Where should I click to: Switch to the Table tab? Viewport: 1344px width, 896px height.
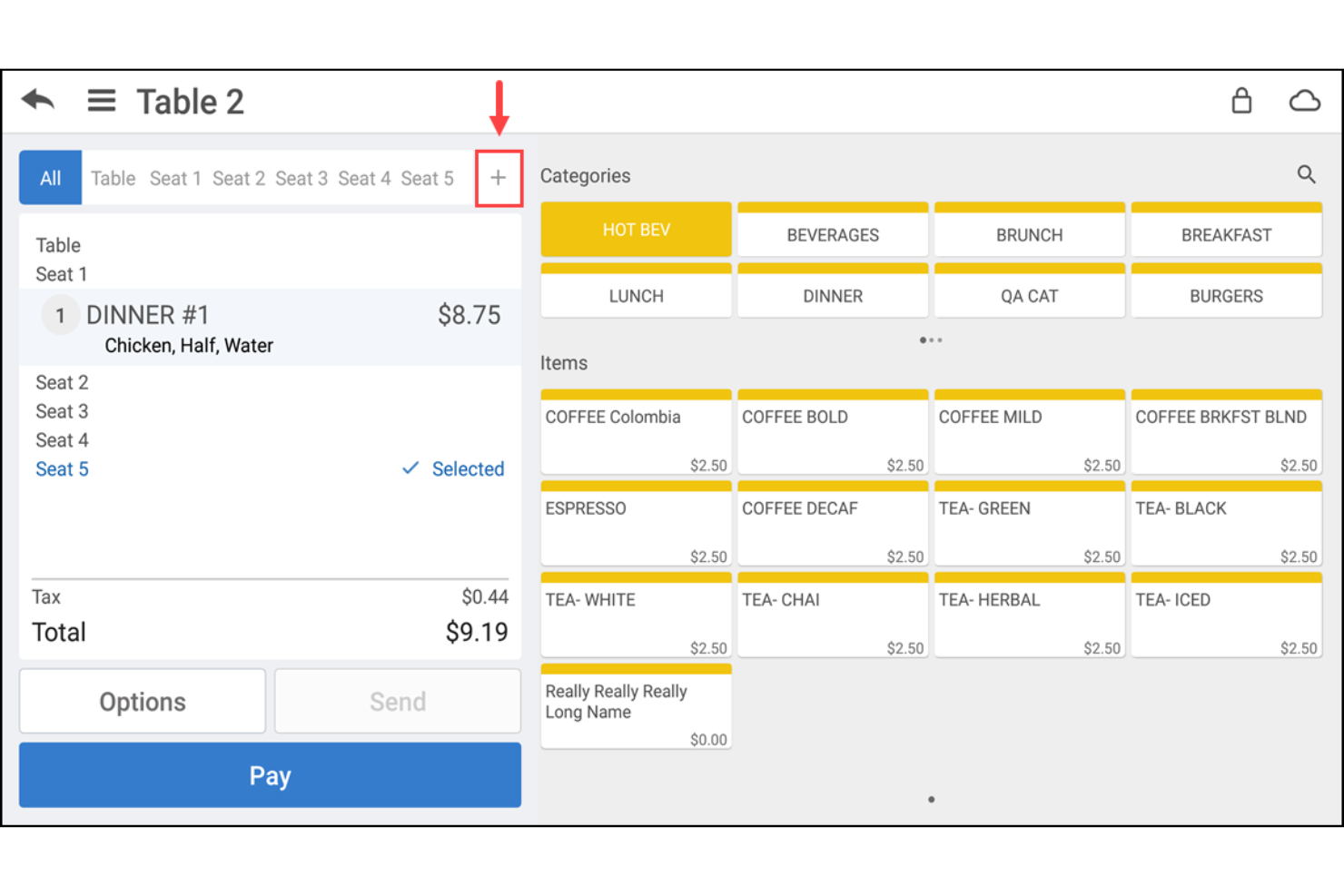(113, 178)
